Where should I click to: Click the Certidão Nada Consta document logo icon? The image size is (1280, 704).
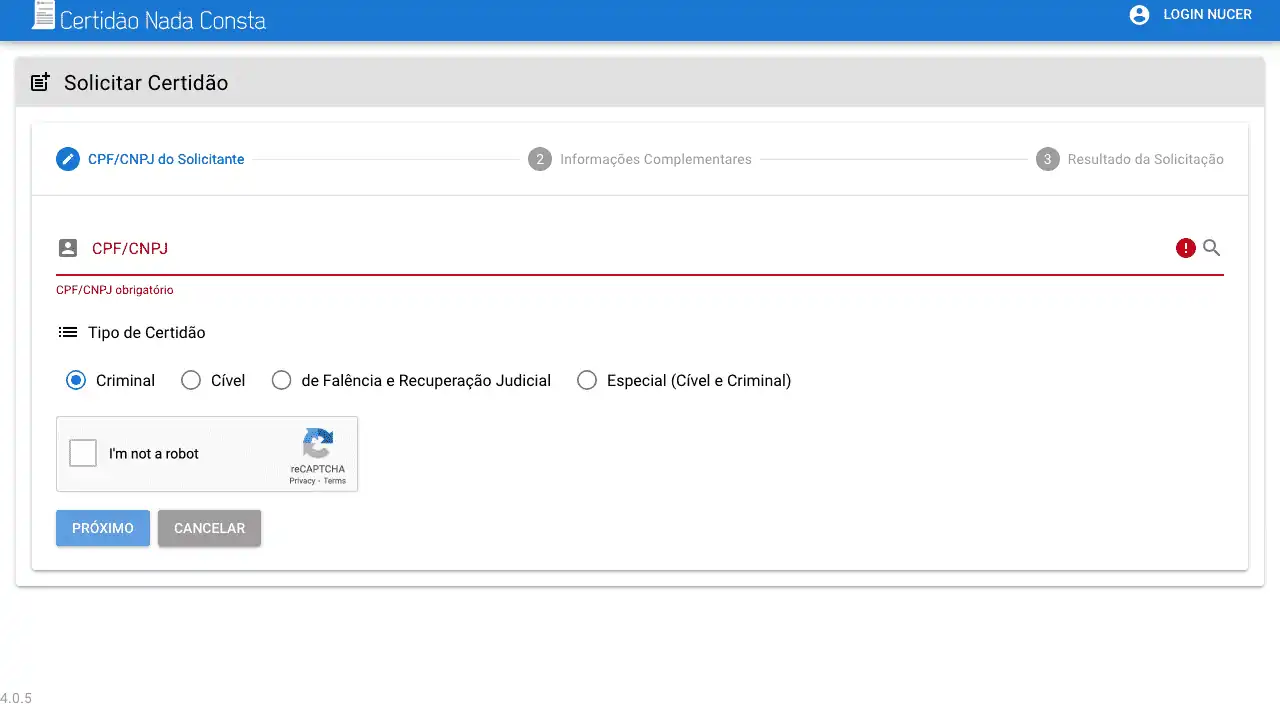pos(44,15)
